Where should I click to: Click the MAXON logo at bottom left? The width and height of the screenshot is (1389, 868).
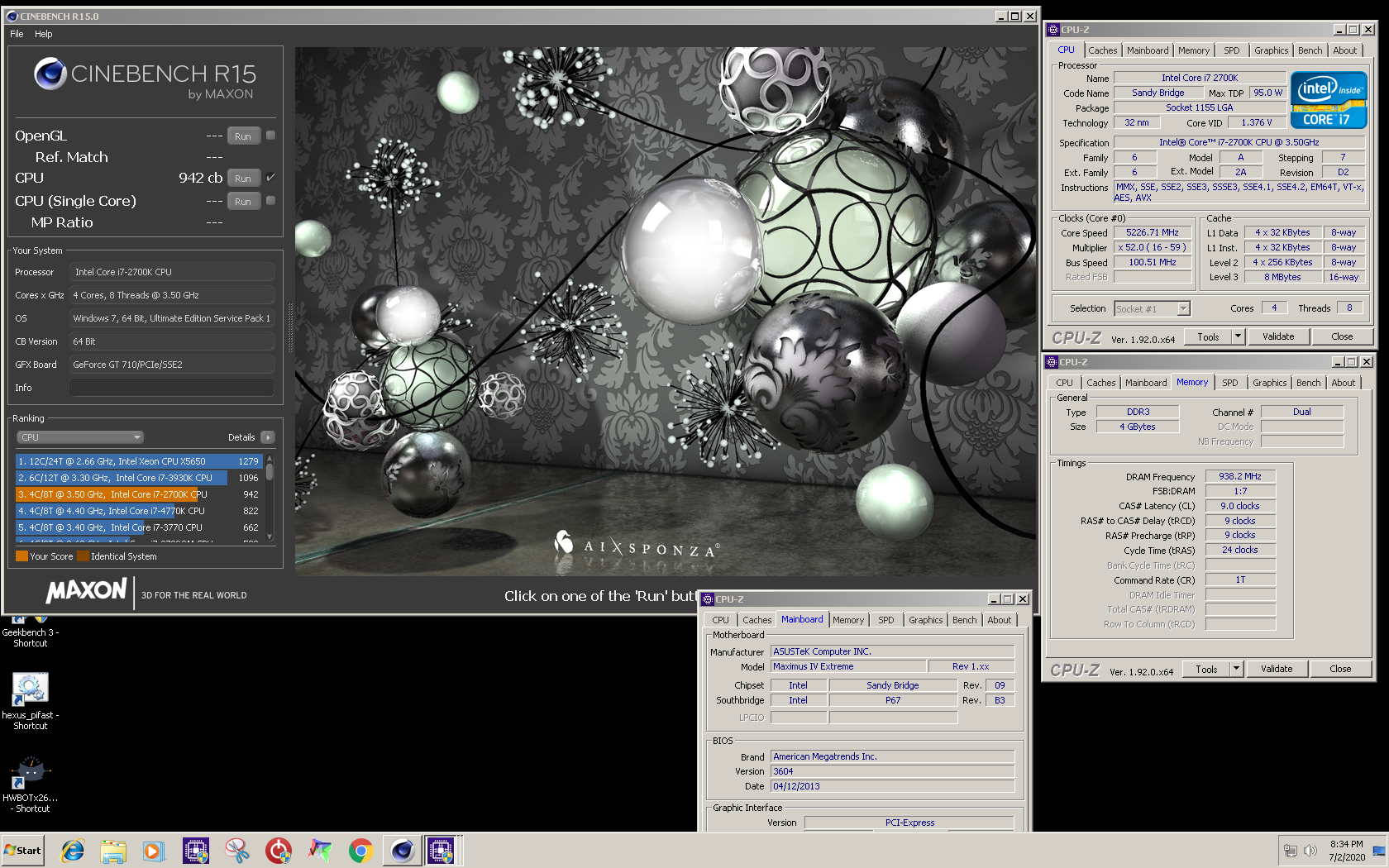[86, 590]
